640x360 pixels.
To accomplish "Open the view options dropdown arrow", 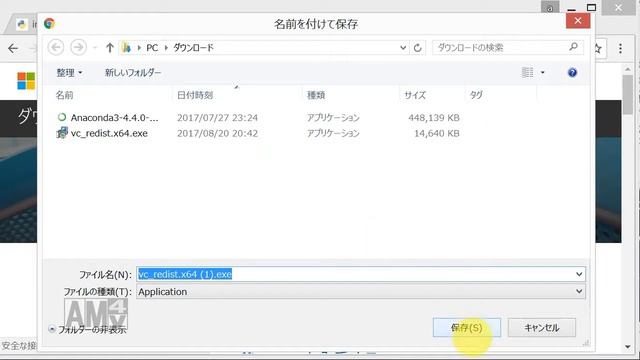I will click(542, 73).
